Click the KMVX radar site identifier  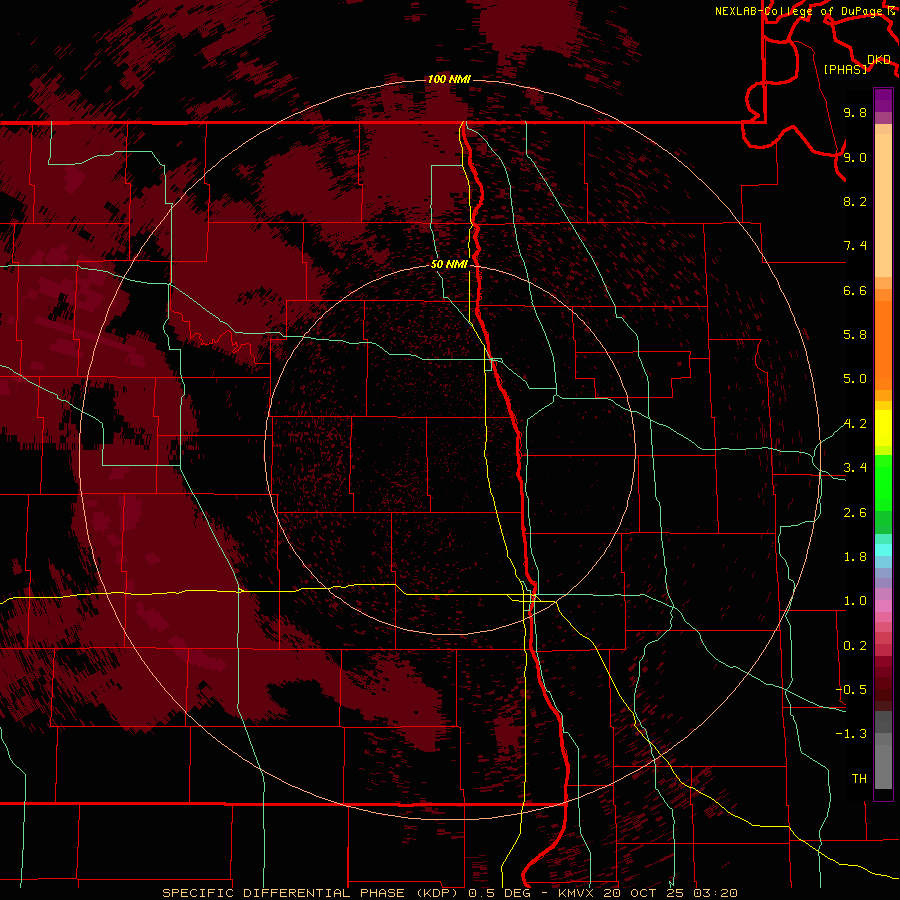577,893
